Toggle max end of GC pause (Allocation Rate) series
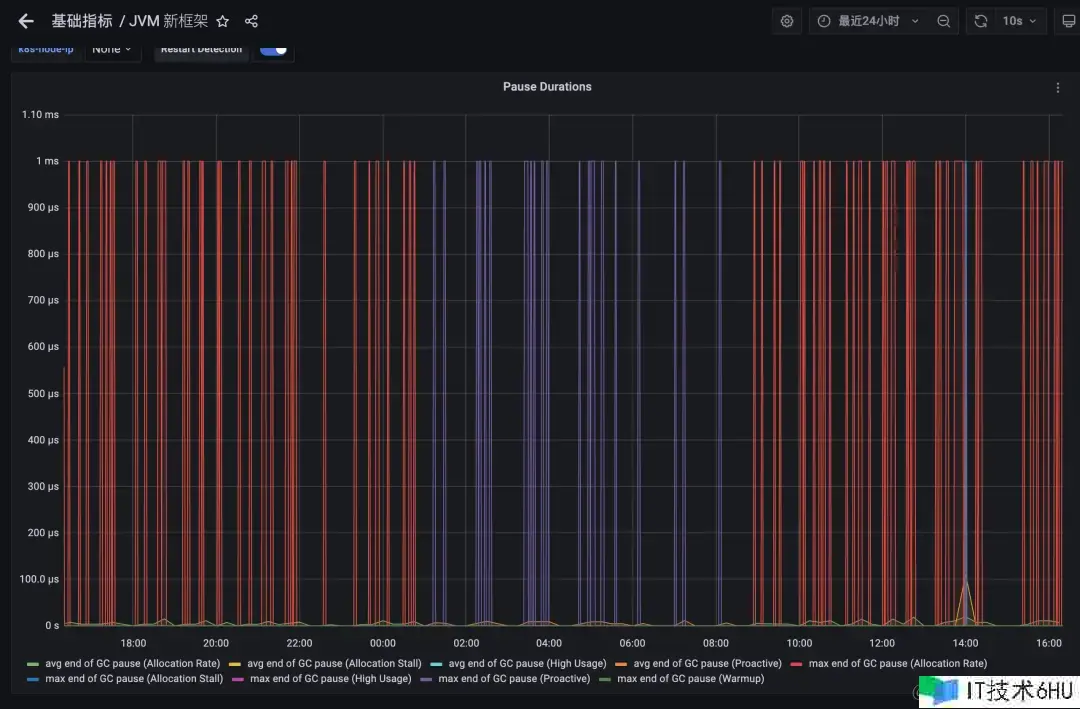Image resolution: width=1080 pixels, height=709 pixels. tap(897, 663)
